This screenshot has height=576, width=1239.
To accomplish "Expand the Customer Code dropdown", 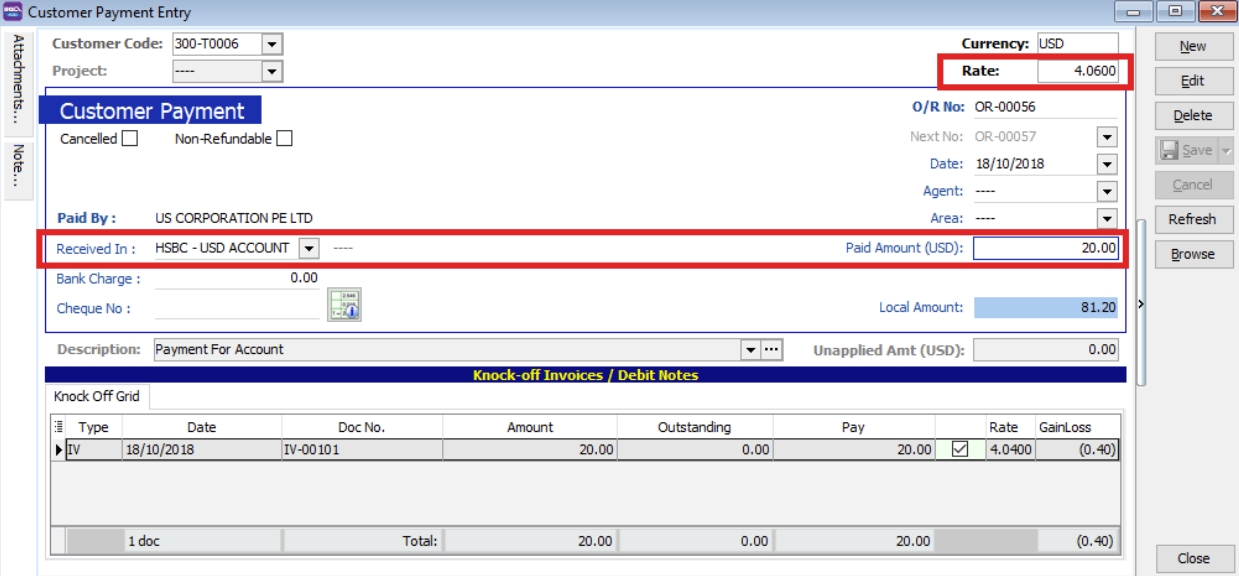I will point(272,44).
